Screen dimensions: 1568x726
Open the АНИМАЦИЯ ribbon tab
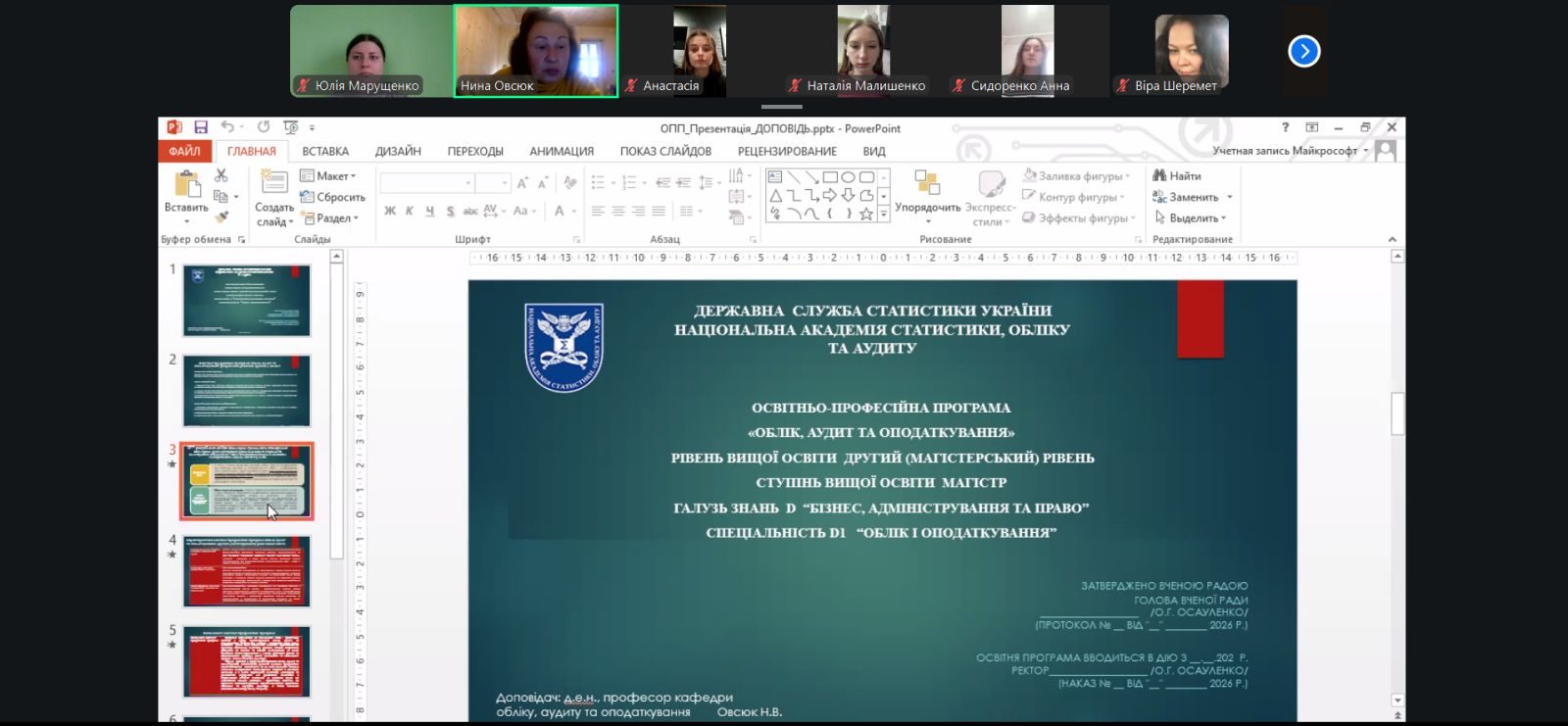(x=562, y=152)
